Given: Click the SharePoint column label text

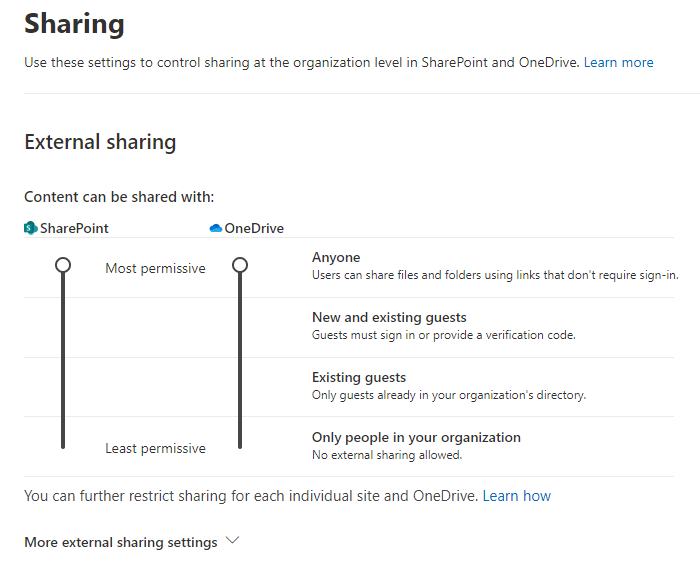Looking at the screenshot, I should tap(74, 228).
